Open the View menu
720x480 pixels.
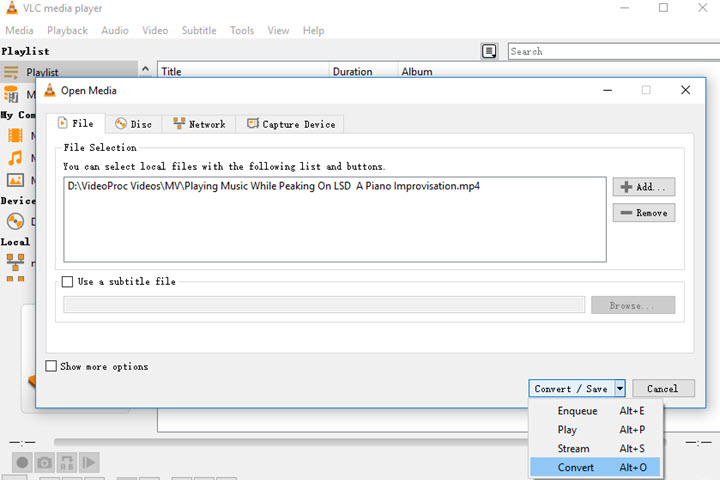(278, 30)
